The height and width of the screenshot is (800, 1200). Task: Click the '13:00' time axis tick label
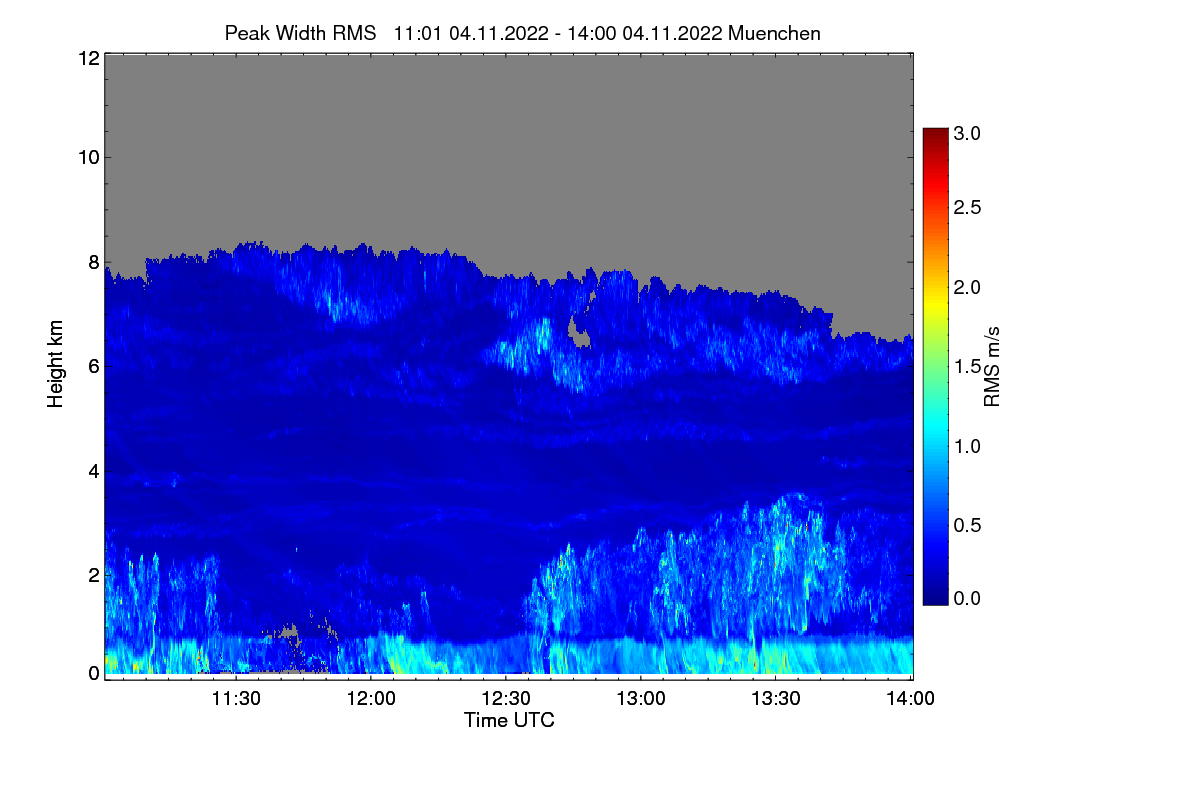(640, 699)
